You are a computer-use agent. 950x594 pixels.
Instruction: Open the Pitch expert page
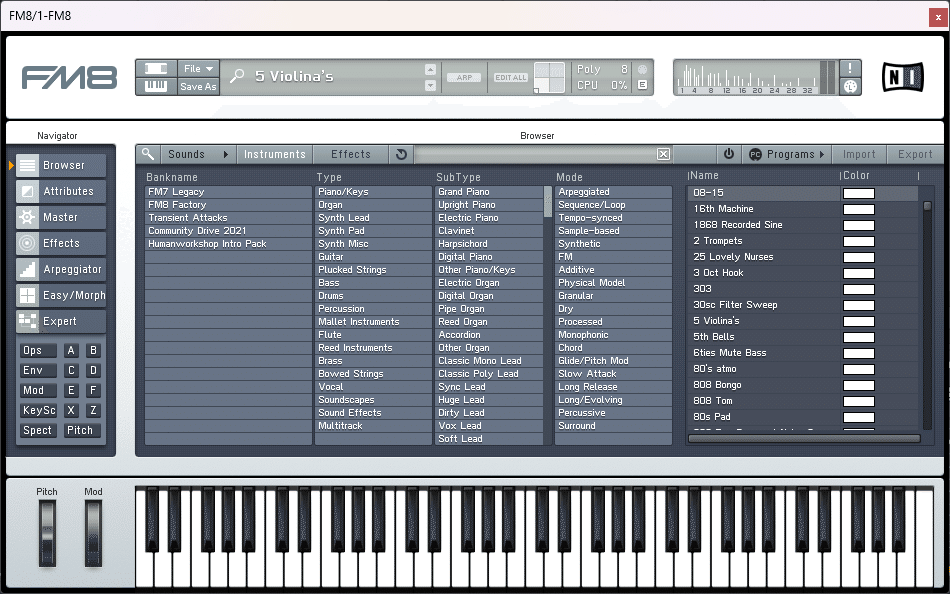coord(82,430)
